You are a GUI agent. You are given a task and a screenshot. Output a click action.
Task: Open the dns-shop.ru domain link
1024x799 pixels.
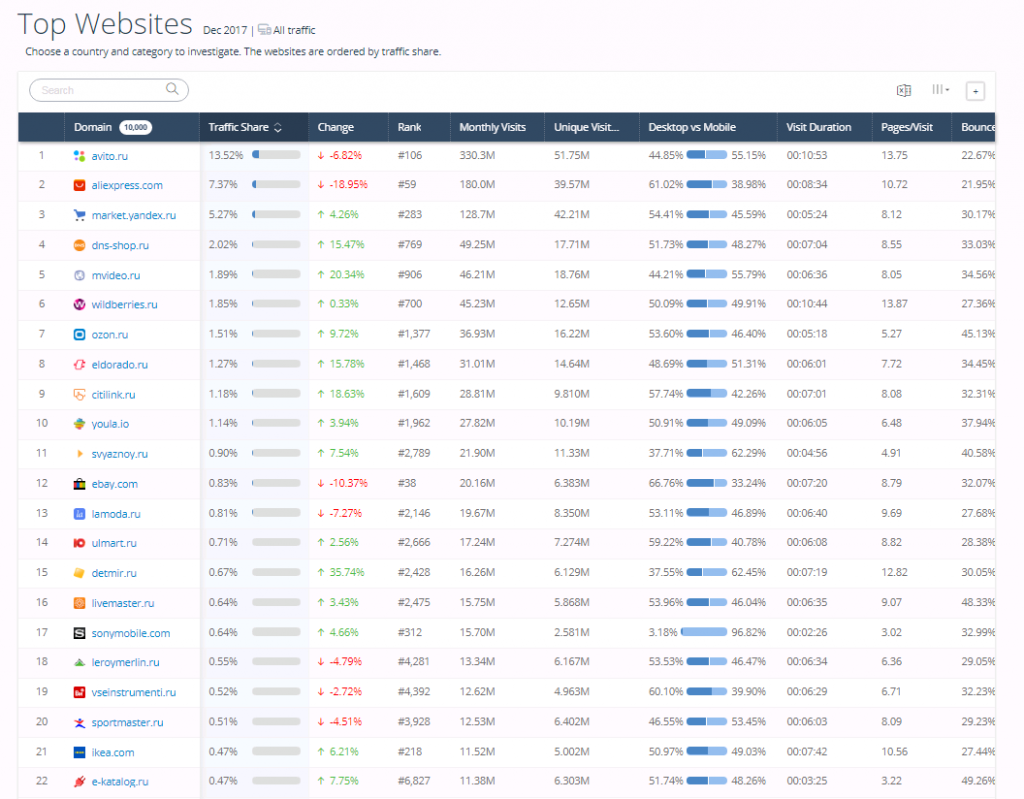coord(120,245)
